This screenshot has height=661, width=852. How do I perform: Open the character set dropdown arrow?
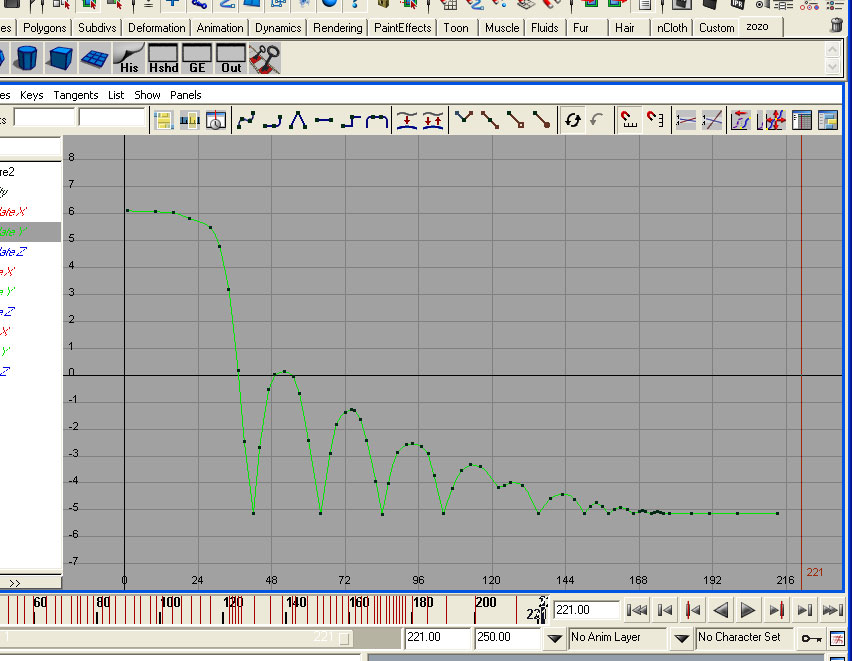(681, 638)
